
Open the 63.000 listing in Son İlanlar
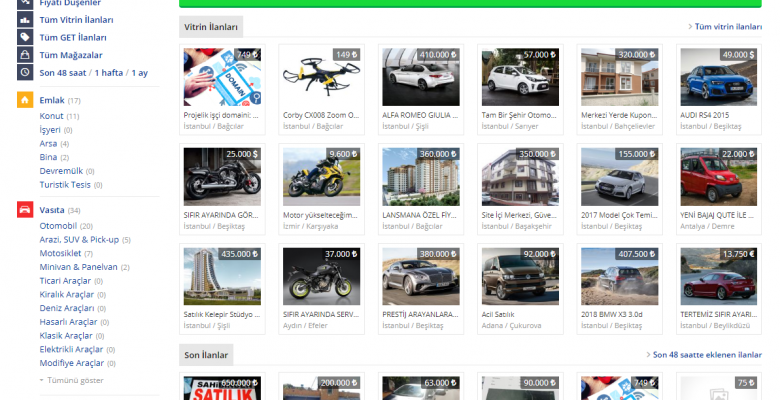421,387
